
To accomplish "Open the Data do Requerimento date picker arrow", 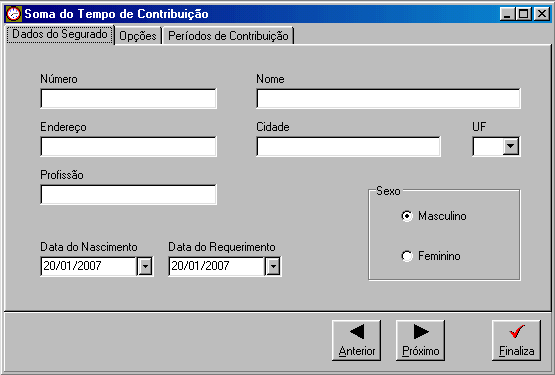I will click(x=273, y=266).
